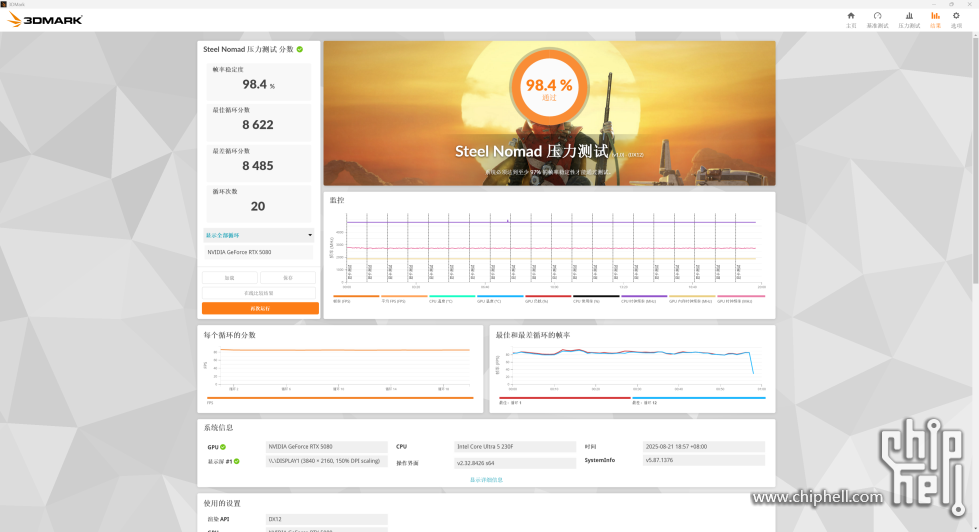Image resolution: width=979 pixels, height=532 pixels.
Task: Expand the show all loops (显示全部循环) dropdown
Action: click(258, 235)
